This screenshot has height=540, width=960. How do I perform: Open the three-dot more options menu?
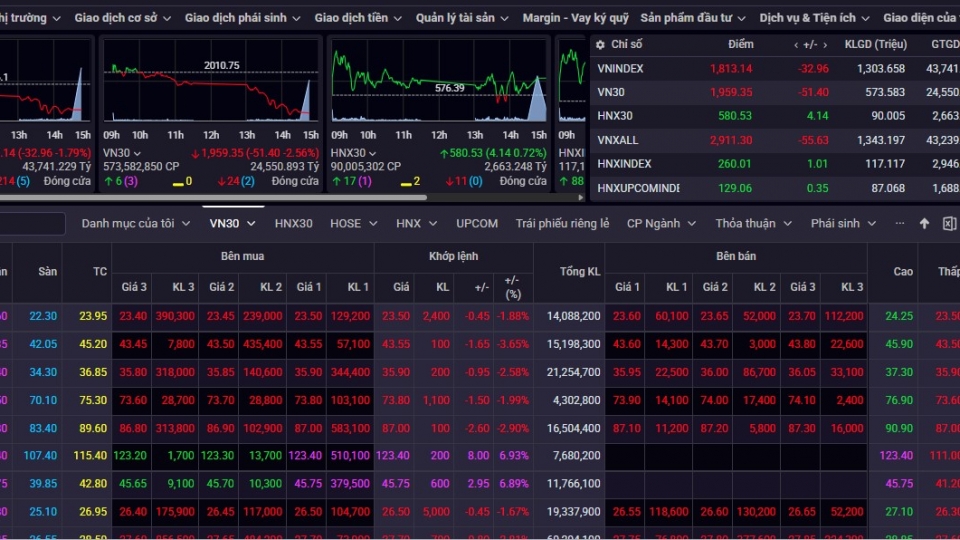tap(899, 224)
